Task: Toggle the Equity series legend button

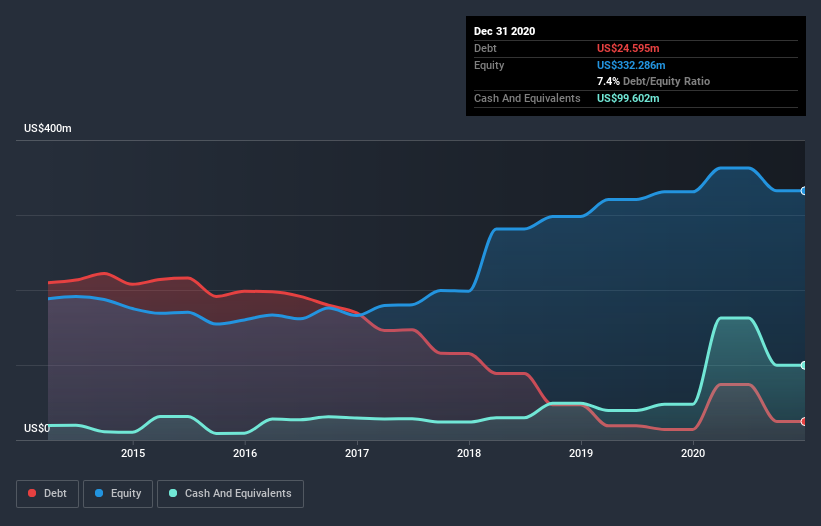Action: click(x=118, y=494)
